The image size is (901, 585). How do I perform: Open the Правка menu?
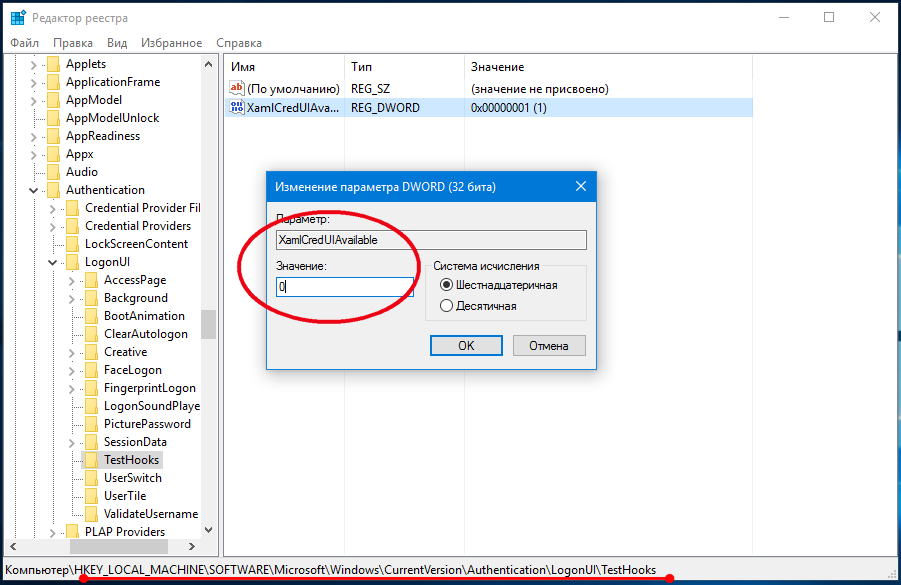[x=73, y=43]
